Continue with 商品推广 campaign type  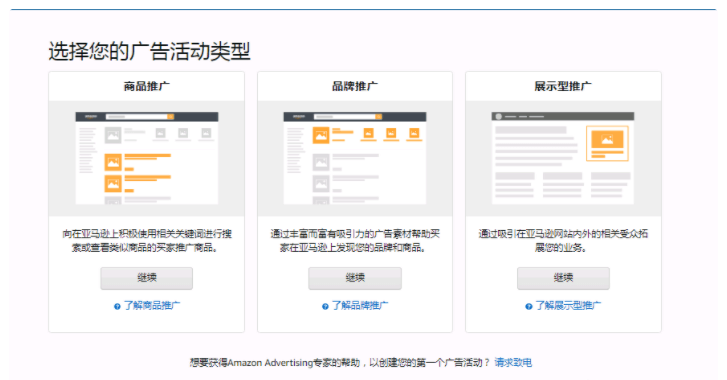click(147, 278)
